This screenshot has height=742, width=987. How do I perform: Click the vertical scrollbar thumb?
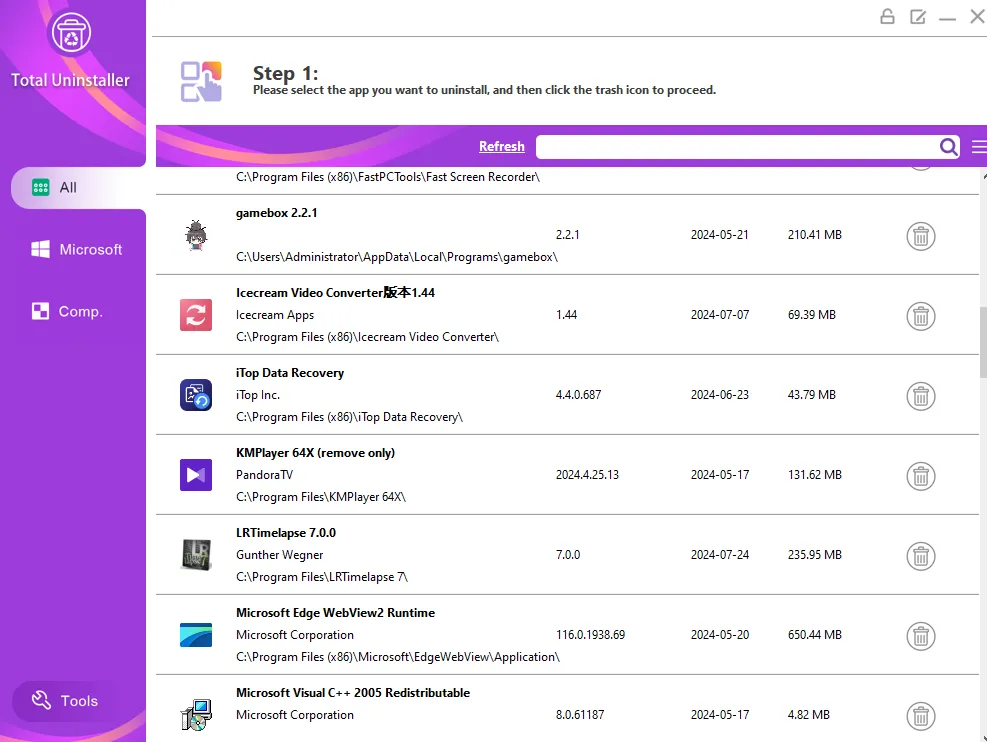pyautogui.click(x=983, y=342)
